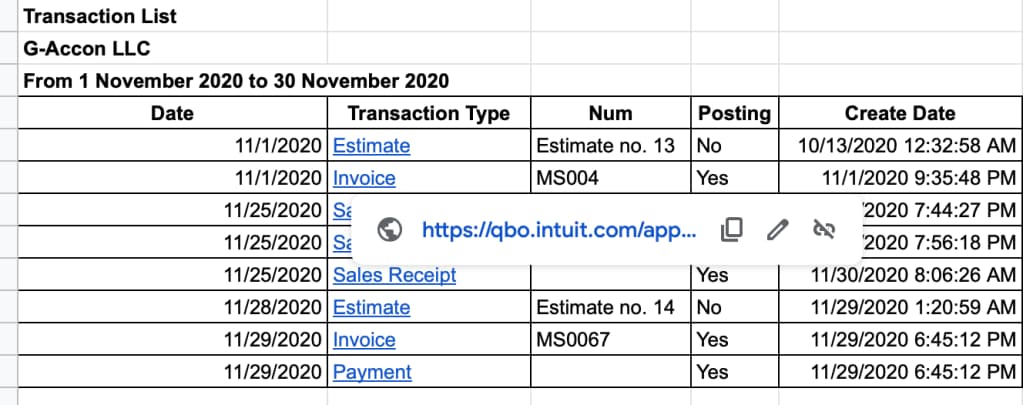
Task: Select the Posting header cell
Action: click(x=735, y=113)
